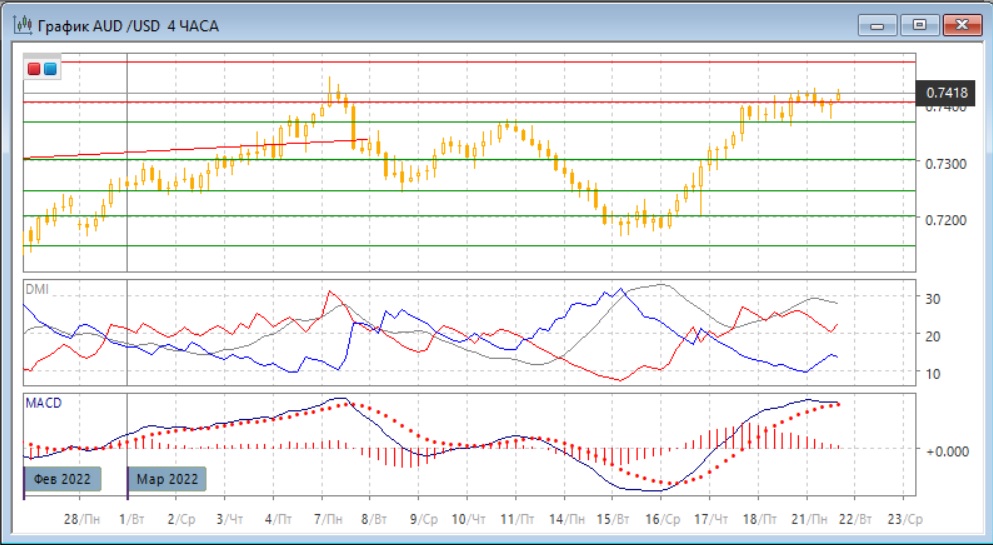The image size is (993, 545).
Task: Click the current price label 0.7418
Action: coord(947,93)
